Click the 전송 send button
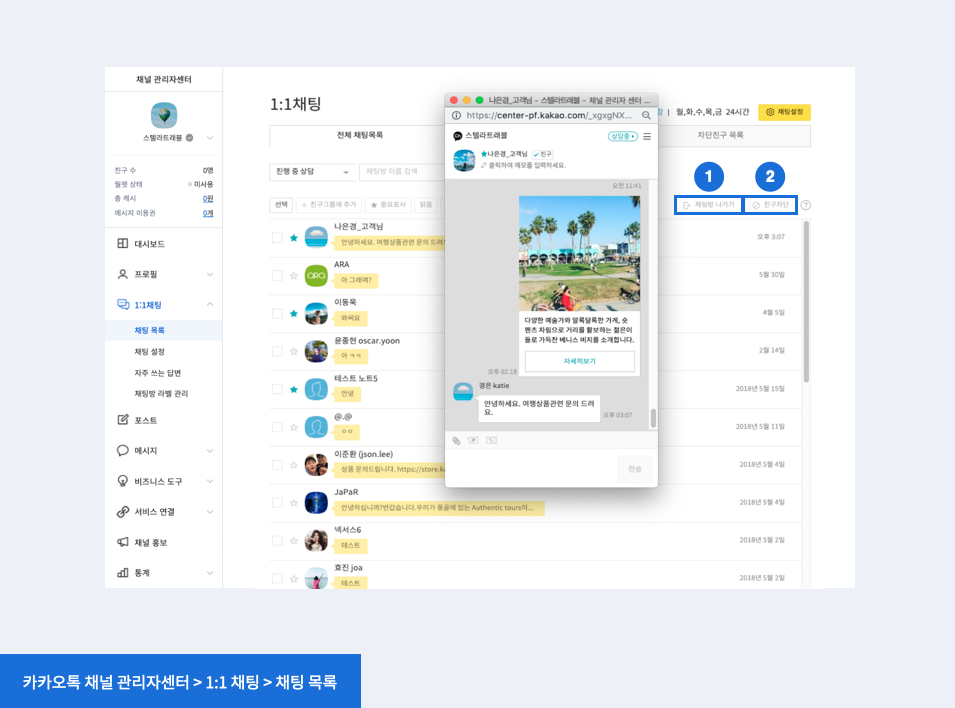The image size is (955, 708). (x=635, y=469)
